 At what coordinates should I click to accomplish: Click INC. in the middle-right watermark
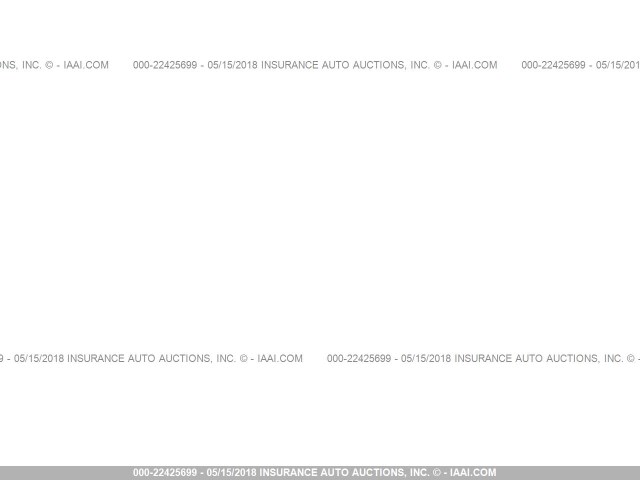pos(612,358)
